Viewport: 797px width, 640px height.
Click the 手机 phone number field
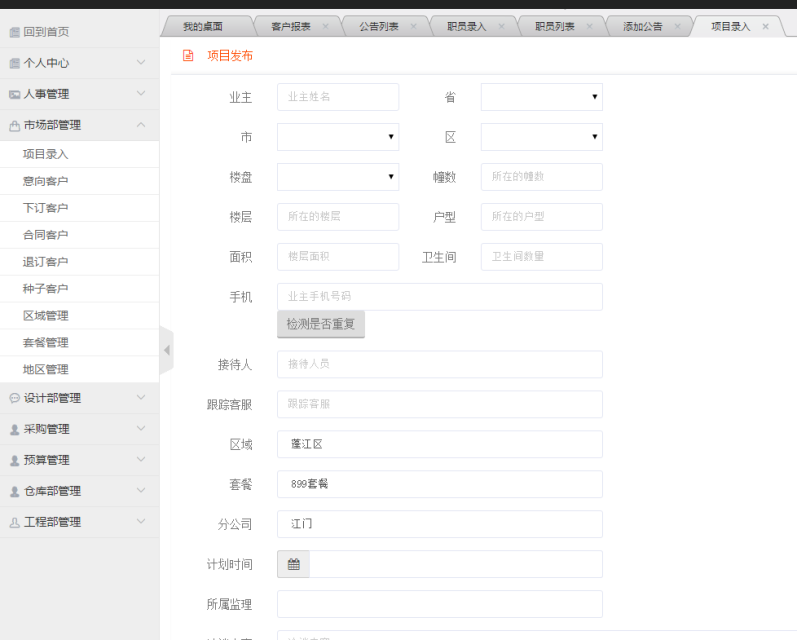(439, 297)
